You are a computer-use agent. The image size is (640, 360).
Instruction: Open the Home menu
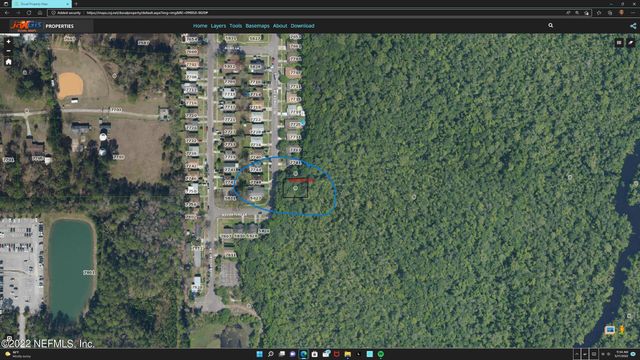pyautogui.click(x=200, y=26)
